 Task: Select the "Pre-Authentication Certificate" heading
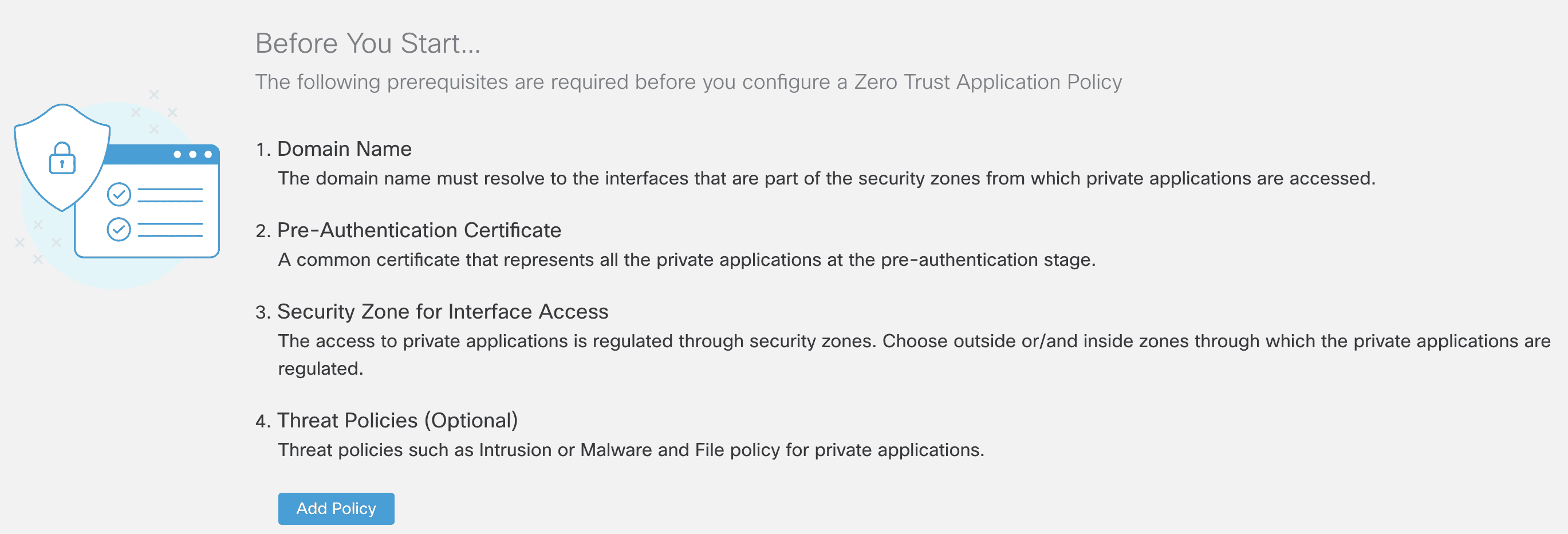click(x=419, y=230)
